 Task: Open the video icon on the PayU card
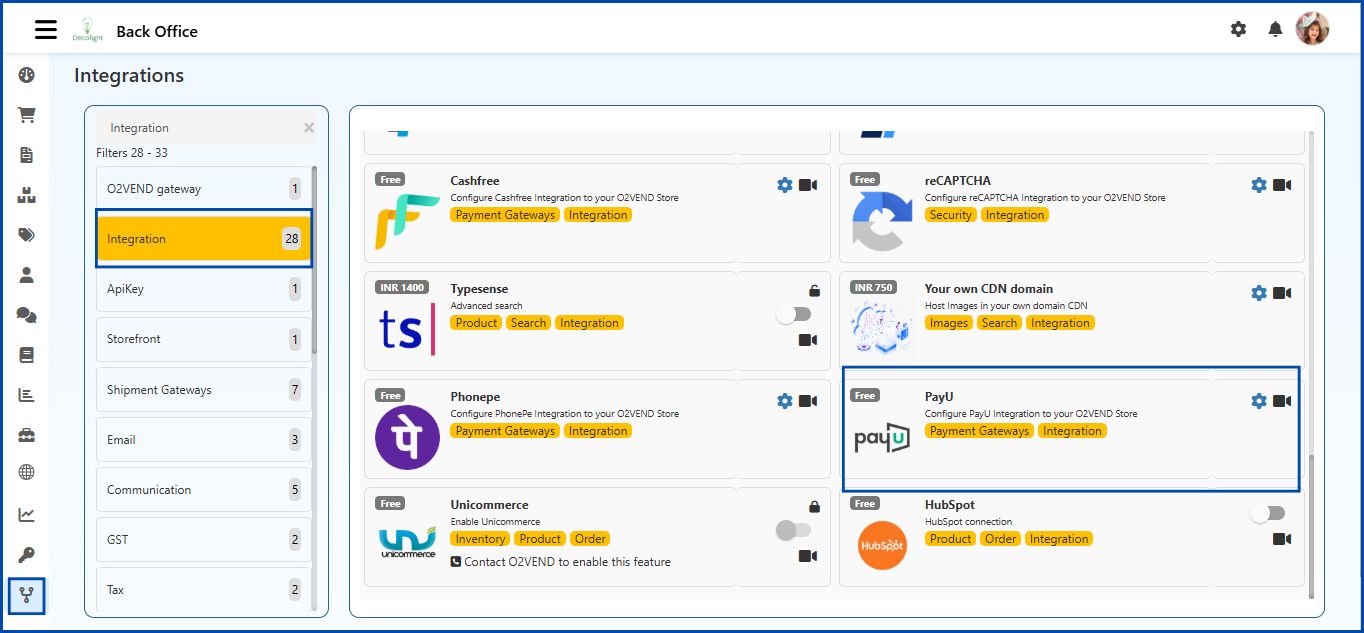tap(1281, 400)
